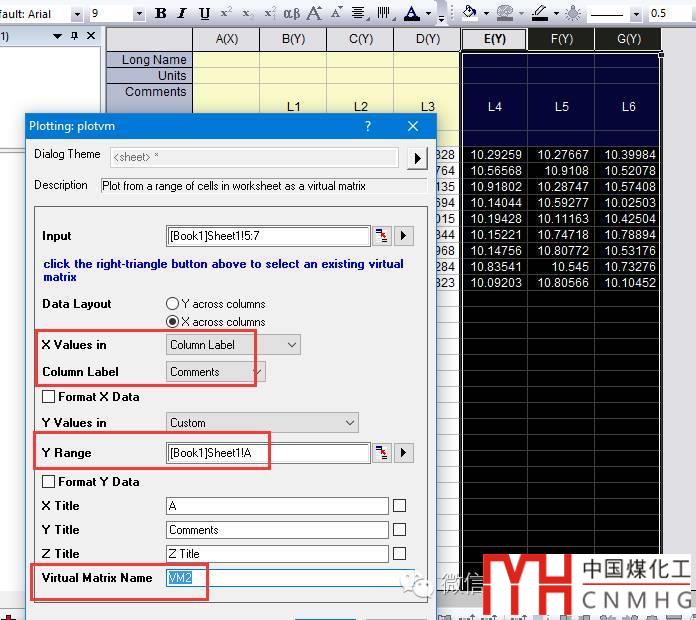This screenshot has height=620, width=696.
Task: Click the line width value field
Action: (670, 14)
